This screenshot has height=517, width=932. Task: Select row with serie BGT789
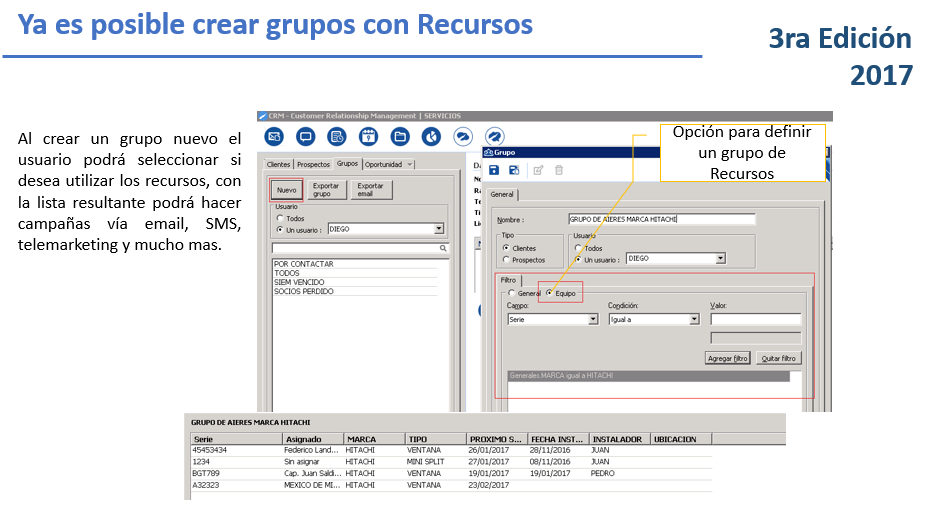(452, 474)
